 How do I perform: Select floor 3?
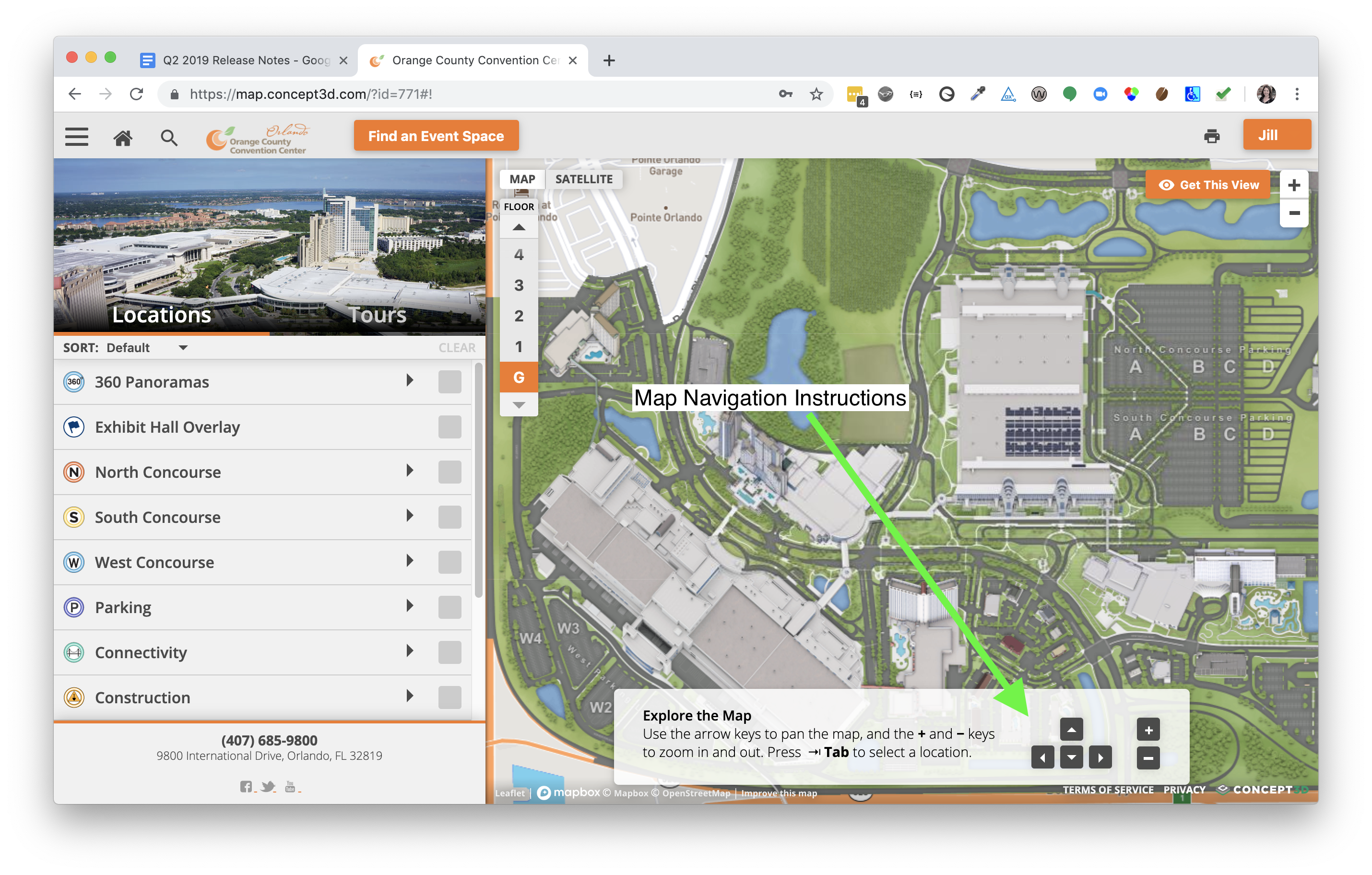coord(519,285)
